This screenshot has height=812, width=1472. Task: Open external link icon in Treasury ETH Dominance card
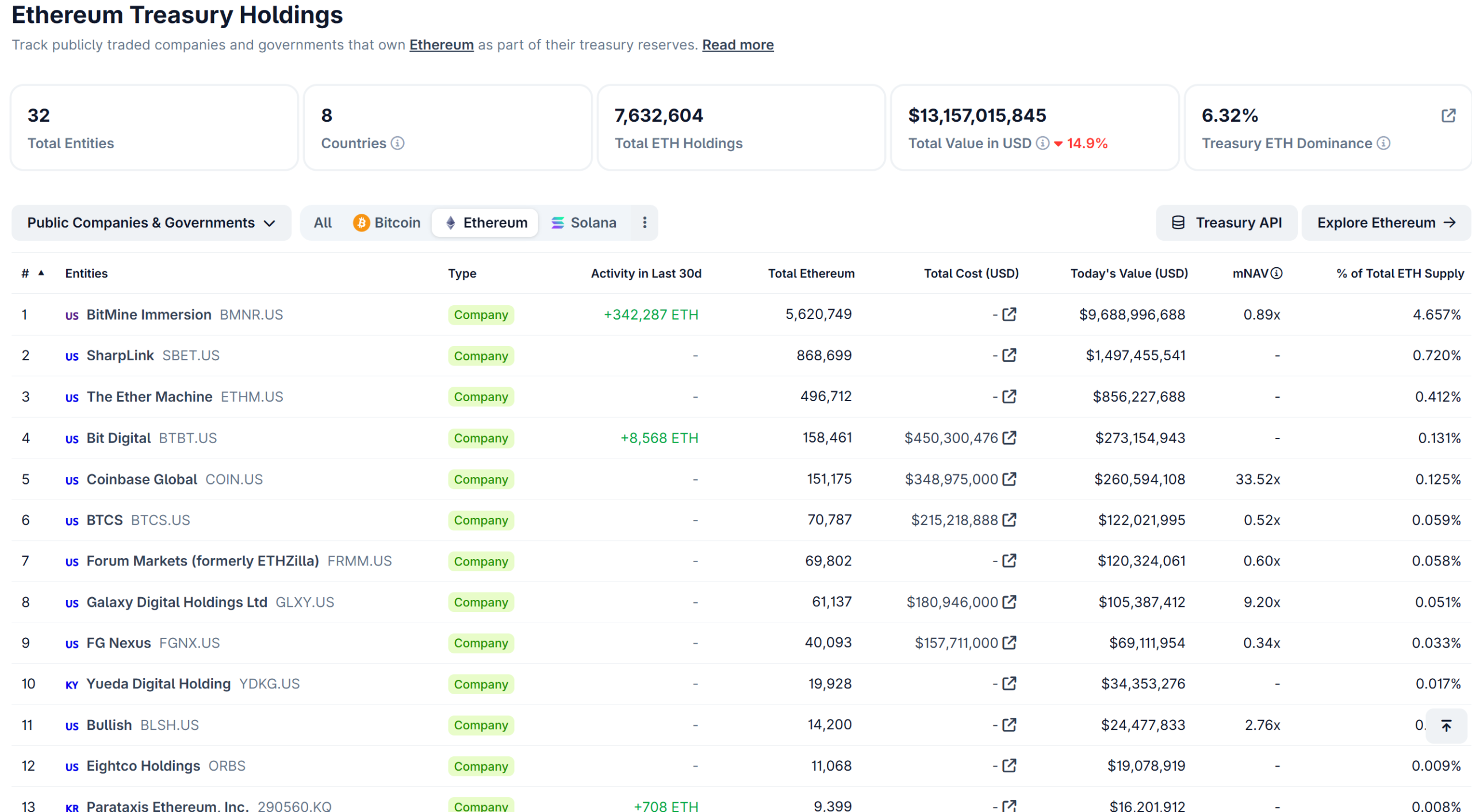(x=1448, y=116)
